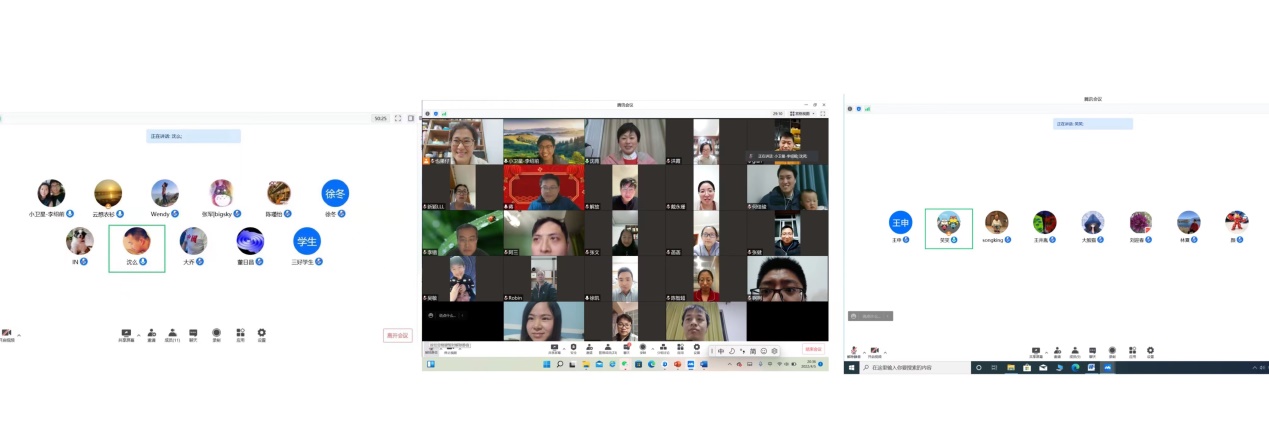Click the Windows Start button on the right taskbar
Viewport: 1269px width, 421px height.
coord(851,368)
